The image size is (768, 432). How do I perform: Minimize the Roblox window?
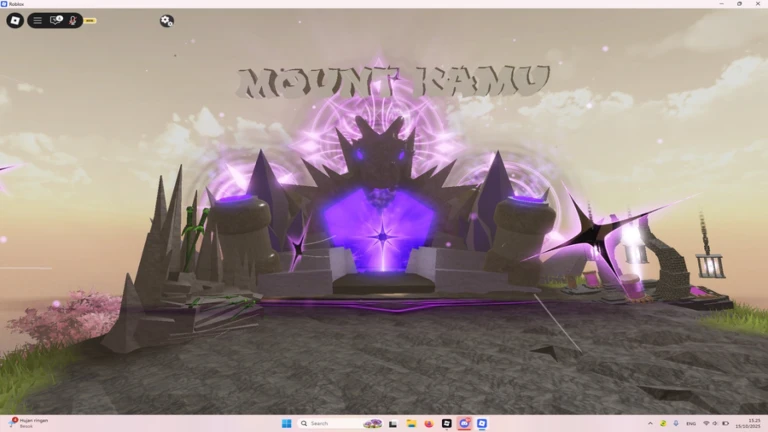point(721,3)
